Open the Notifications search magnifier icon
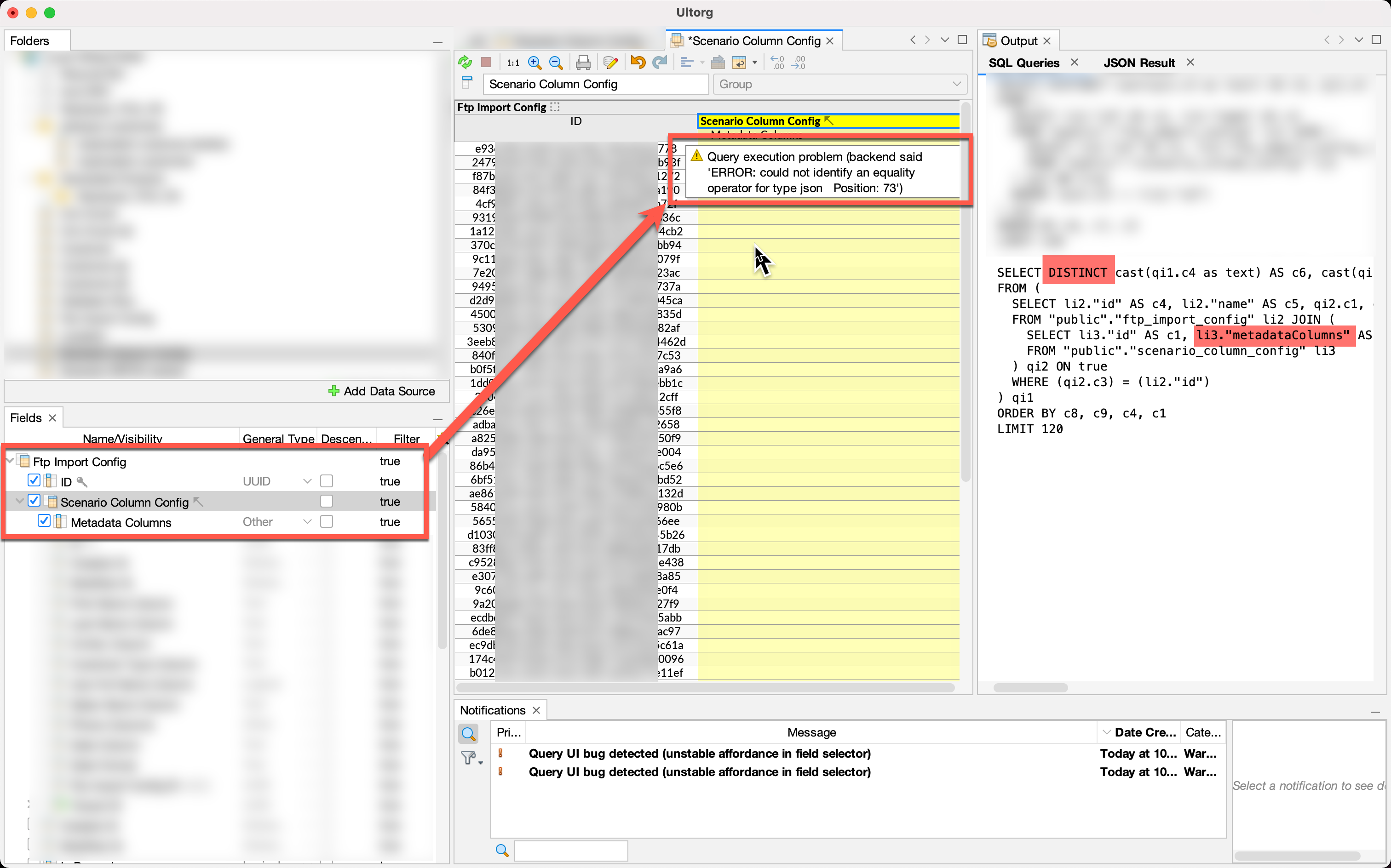Image resolution: width=1391 pixels, height=868 pixels. click(x=469, y=733)
